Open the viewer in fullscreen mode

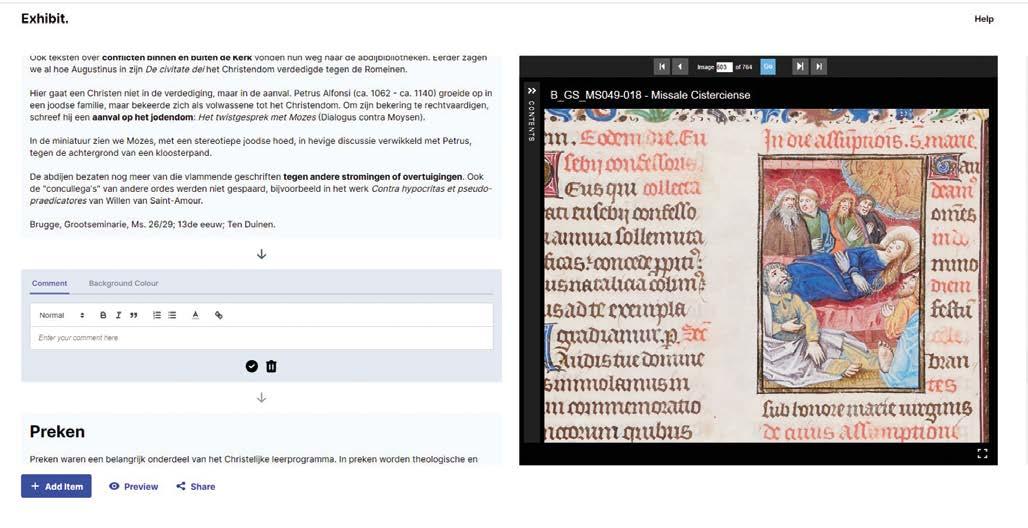click(982, 453)
